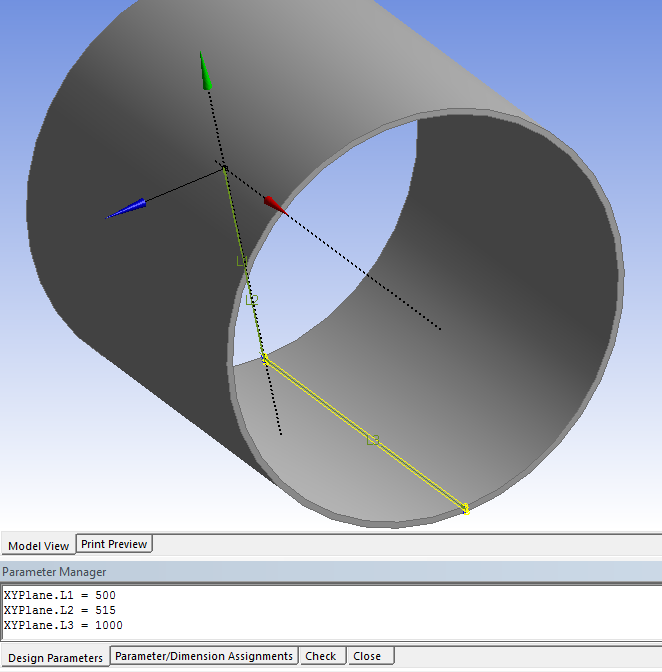Image resolution: width=662 pixels, height=672 pixels.
Task: Switch to the Design Parameters tab
Action: pyautogui.click(x=55, y=658)
